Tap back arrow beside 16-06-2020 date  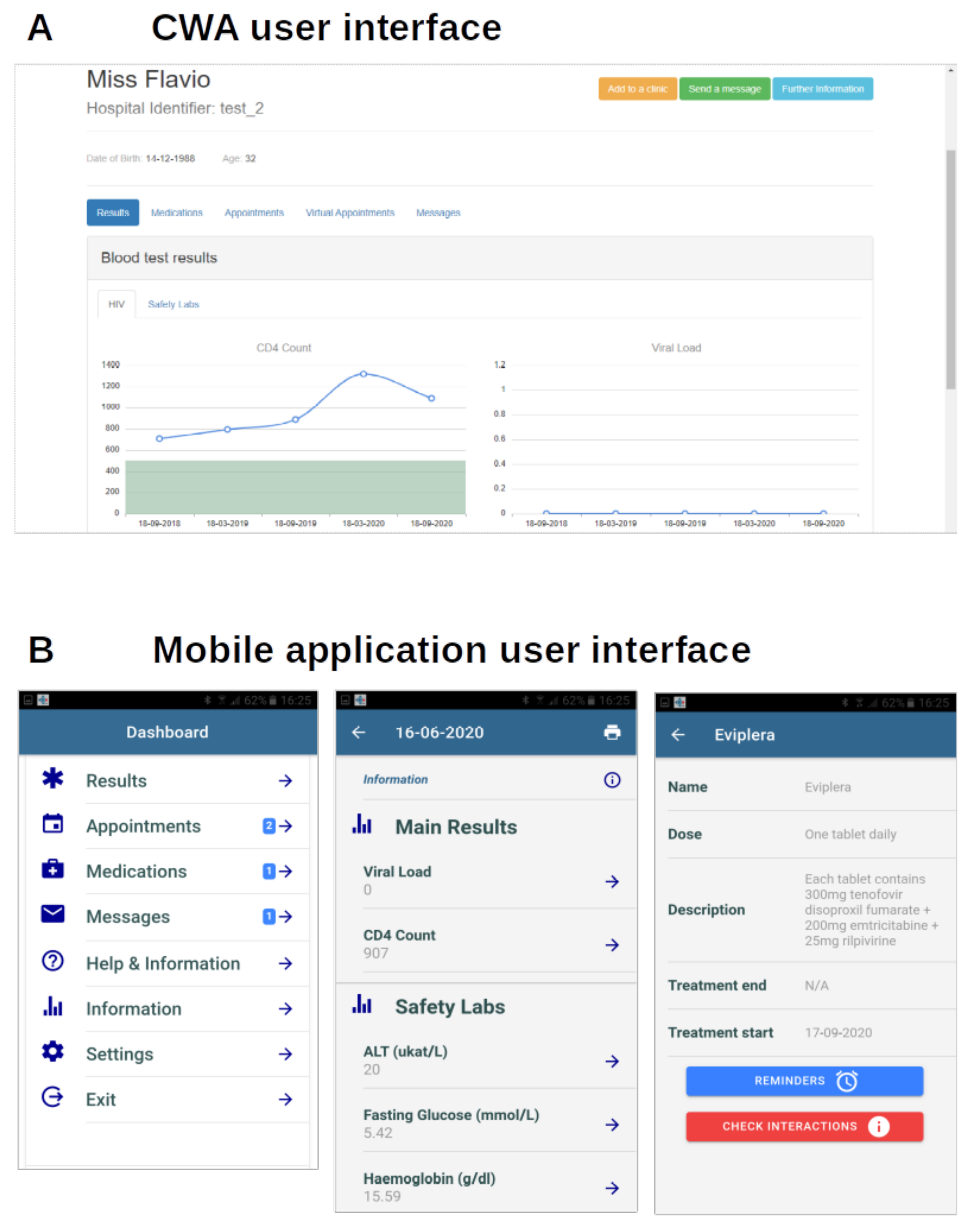click(x=358, y=732)
